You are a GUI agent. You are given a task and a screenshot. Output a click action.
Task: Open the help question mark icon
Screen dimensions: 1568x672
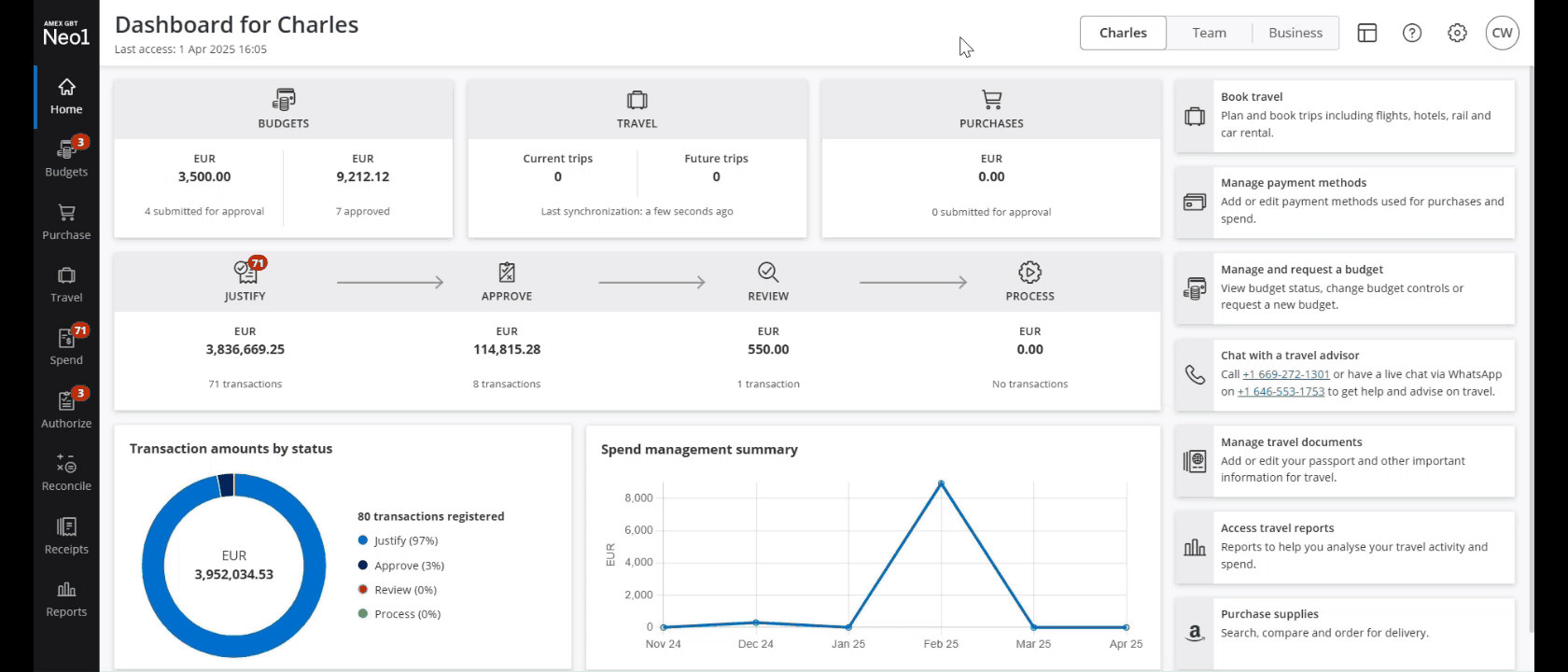pyautogui.click(x=1412, y=33)
